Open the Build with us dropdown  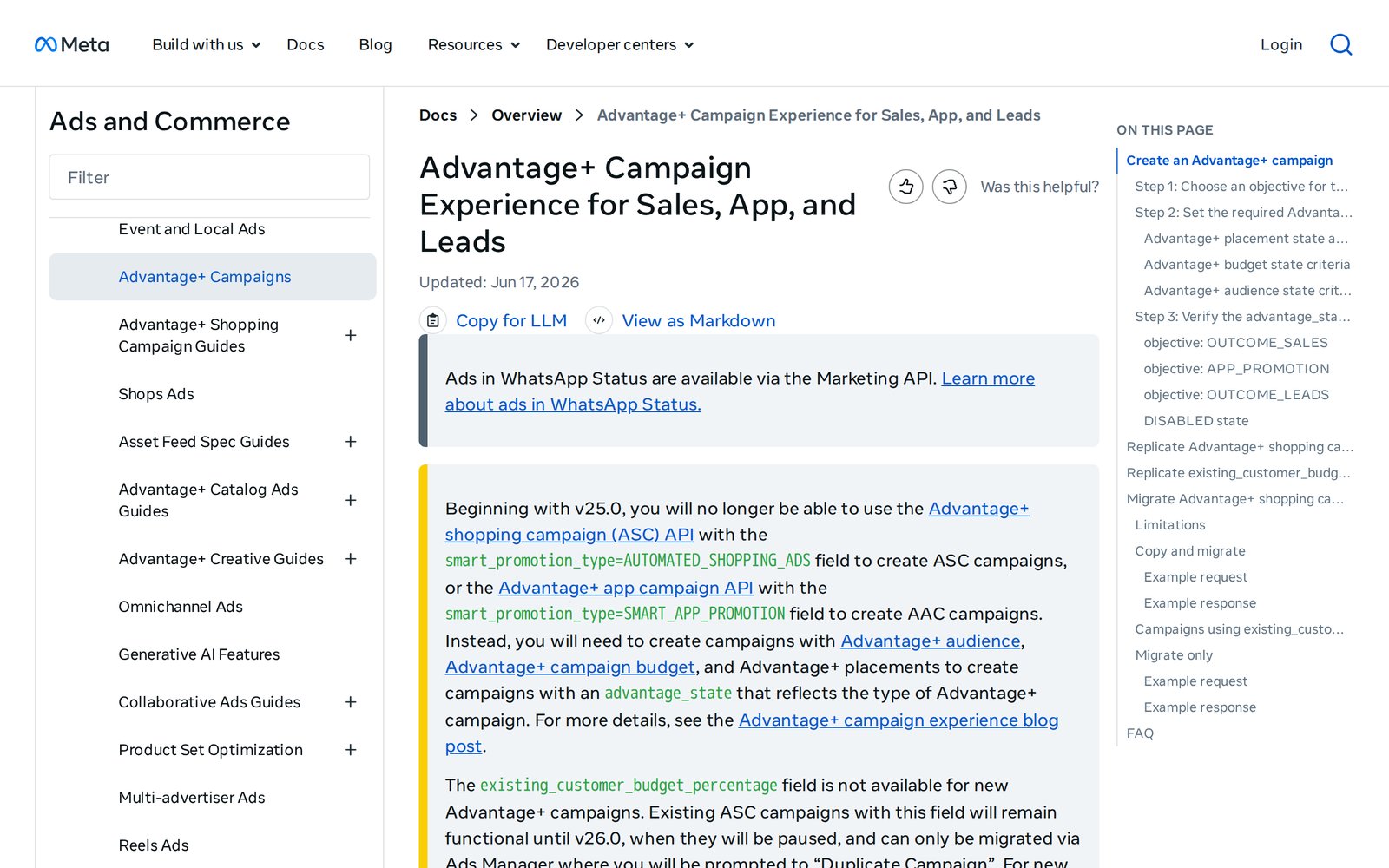(x=207, y=44)
